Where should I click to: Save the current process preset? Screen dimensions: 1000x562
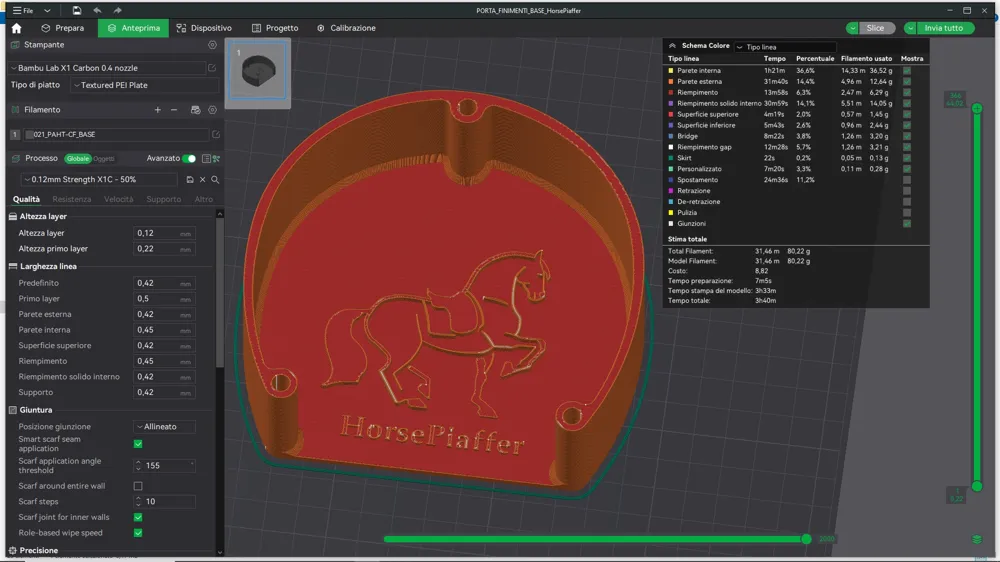[189, 180]
